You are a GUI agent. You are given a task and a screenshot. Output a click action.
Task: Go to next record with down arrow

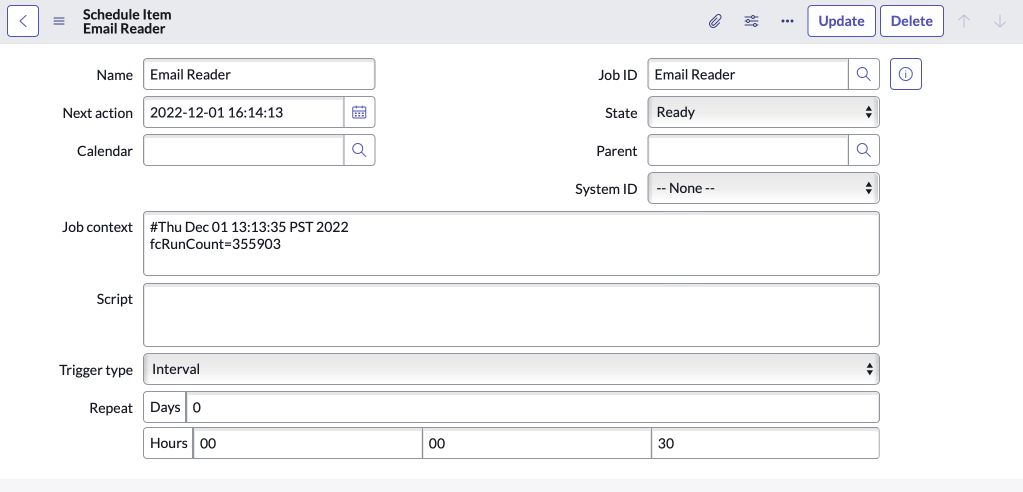coord(1000,21)
